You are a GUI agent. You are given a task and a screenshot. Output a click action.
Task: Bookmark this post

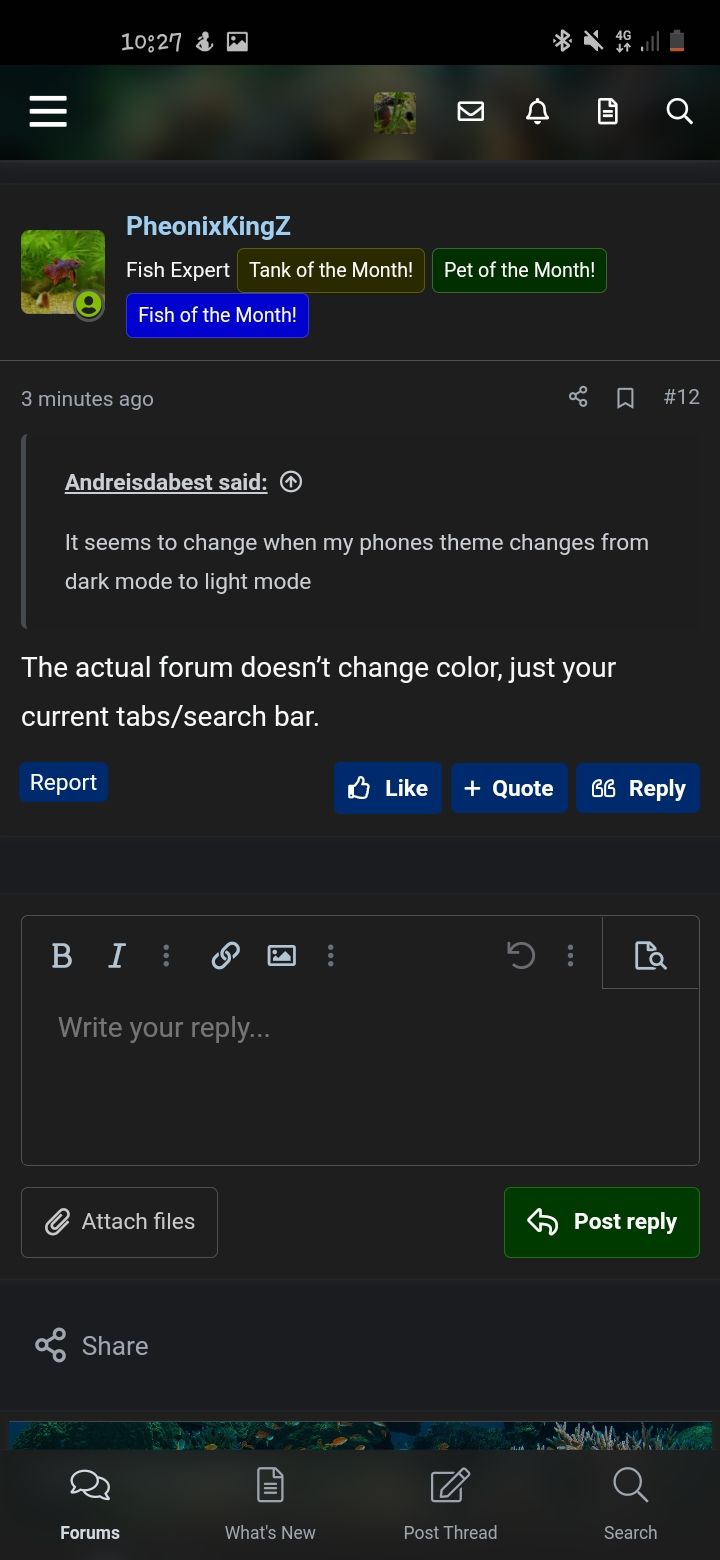625,398
